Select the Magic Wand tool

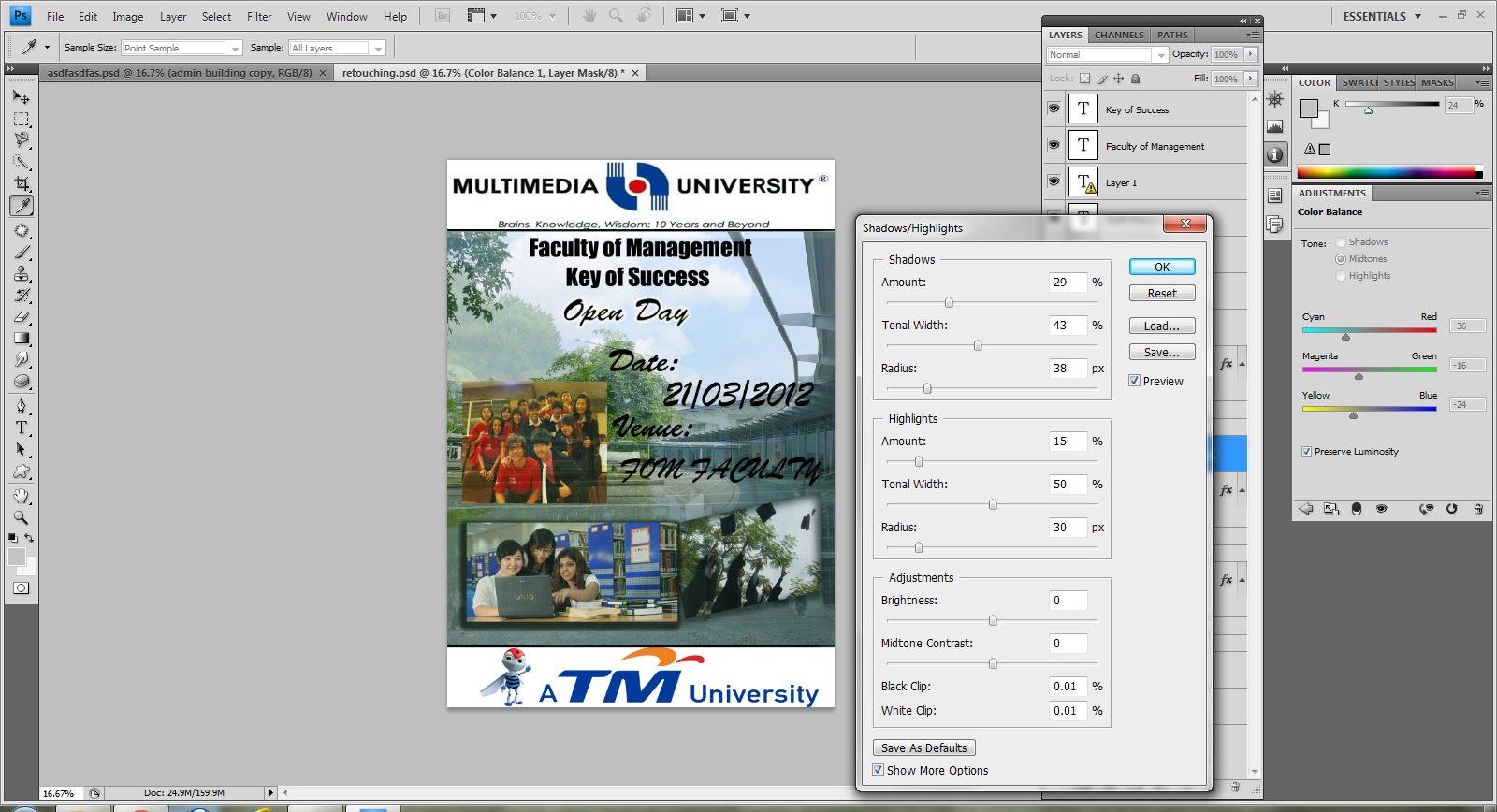pos(22,162)
